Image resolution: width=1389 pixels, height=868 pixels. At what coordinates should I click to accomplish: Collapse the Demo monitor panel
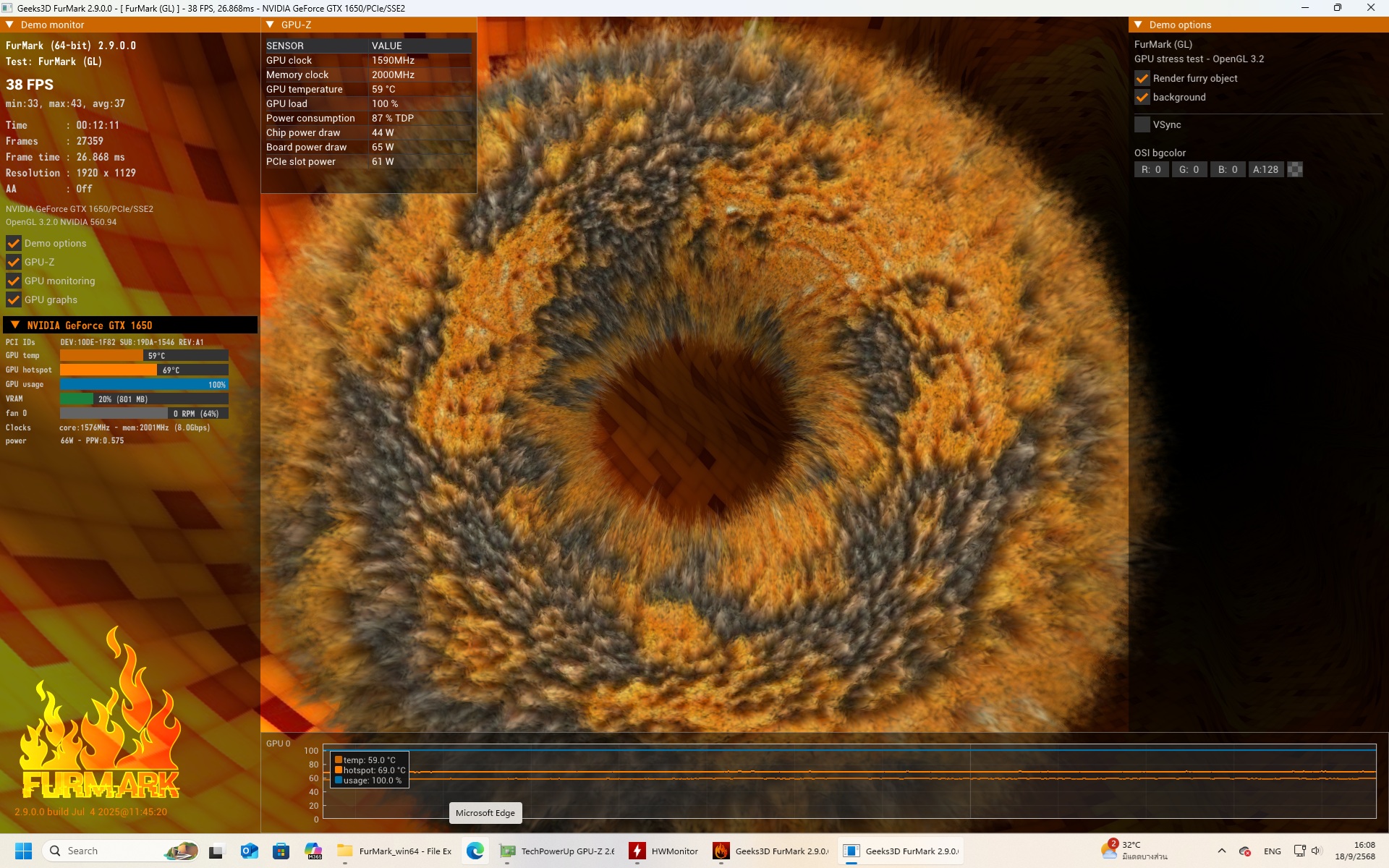coord(10,25)
